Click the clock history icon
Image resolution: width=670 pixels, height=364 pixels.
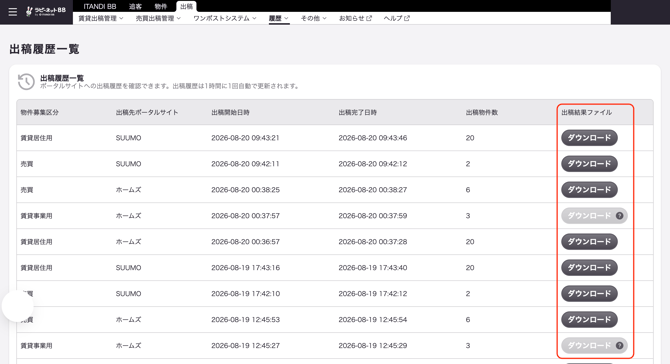click(26, 82)
